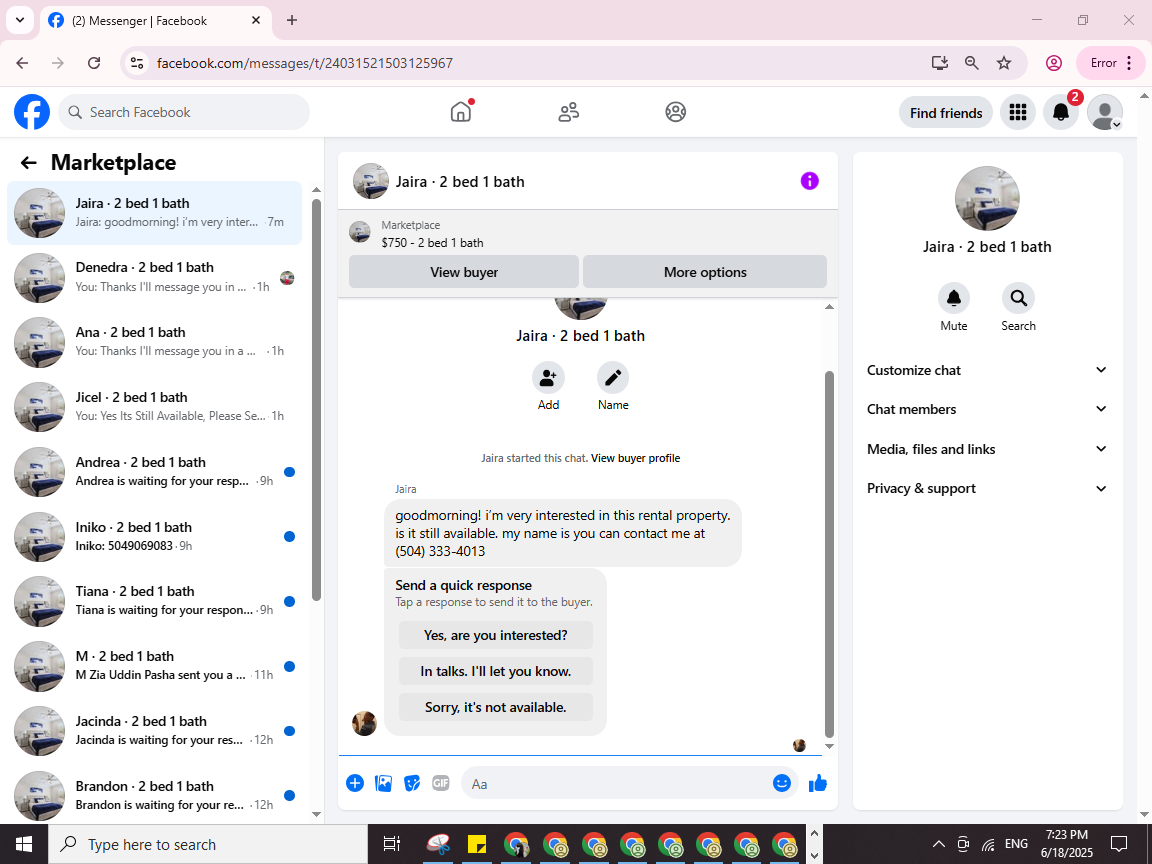
Task: Open the account profile avatar menu
Action: coord(1104,112)
